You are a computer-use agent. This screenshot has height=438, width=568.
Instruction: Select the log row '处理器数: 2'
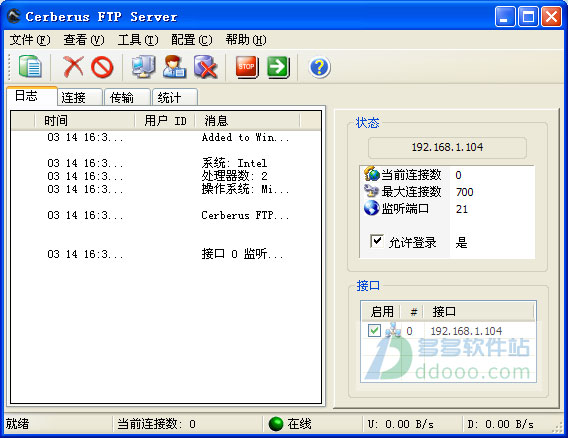pyautogui.click(x=166, y=176)
